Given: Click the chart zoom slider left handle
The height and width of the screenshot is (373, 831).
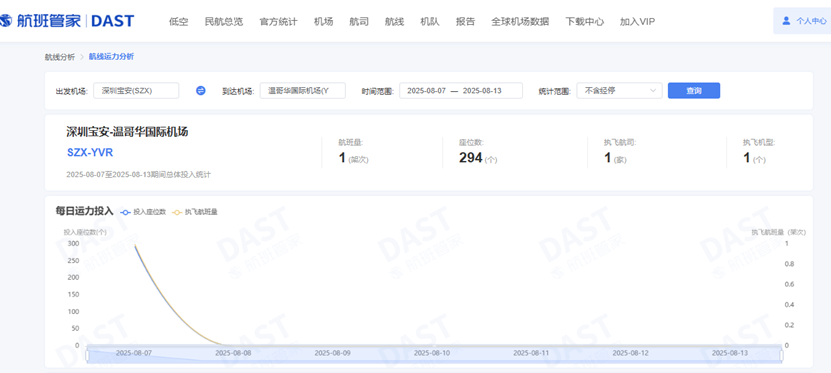Looking at the screenshot, I should tap(87, 355).
